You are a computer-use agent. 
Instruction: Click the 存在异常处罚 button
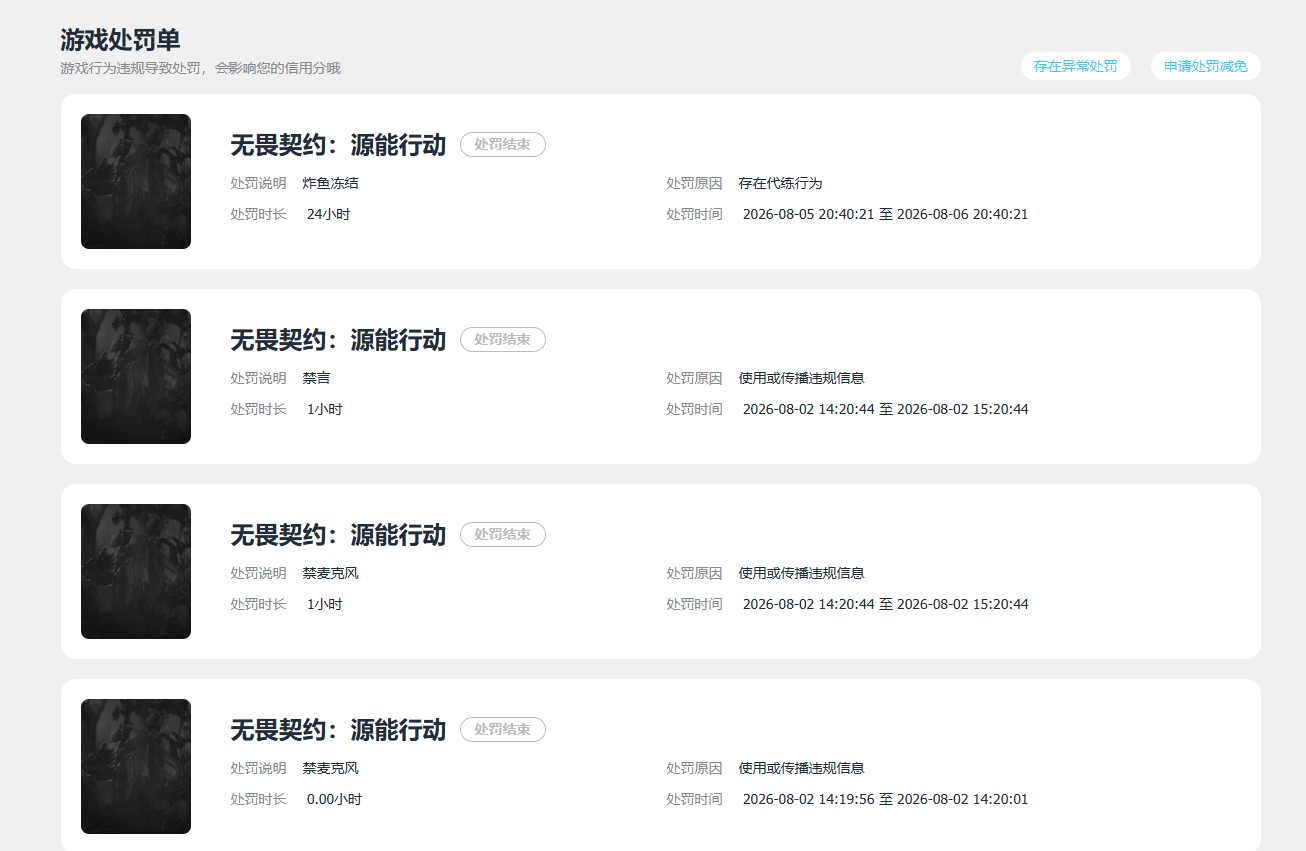1075,66
